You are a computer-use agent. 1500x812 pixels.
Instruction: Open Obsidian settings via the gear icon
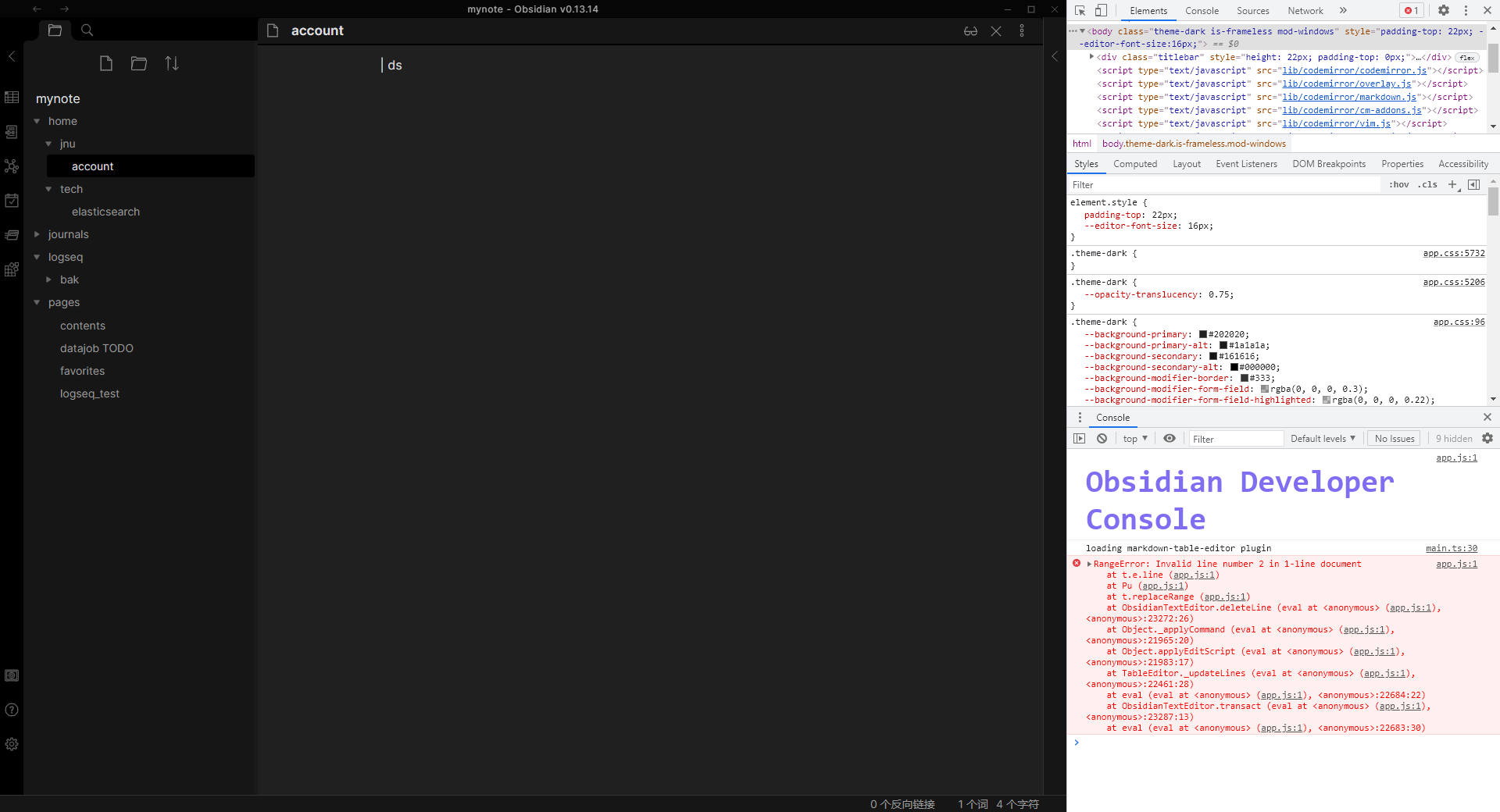(x=12, y=744)
